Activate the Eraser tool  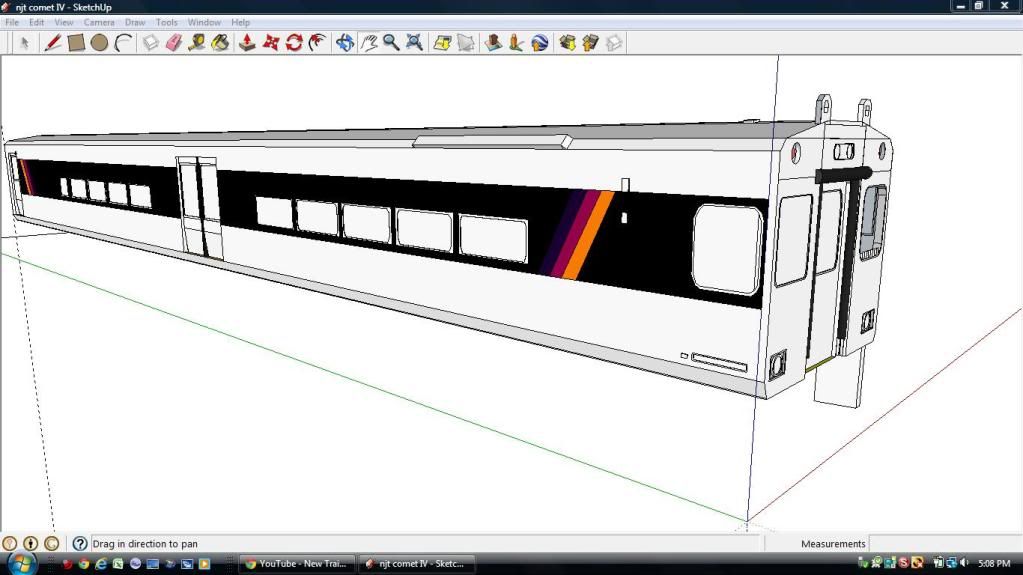[x=174, y=43]
